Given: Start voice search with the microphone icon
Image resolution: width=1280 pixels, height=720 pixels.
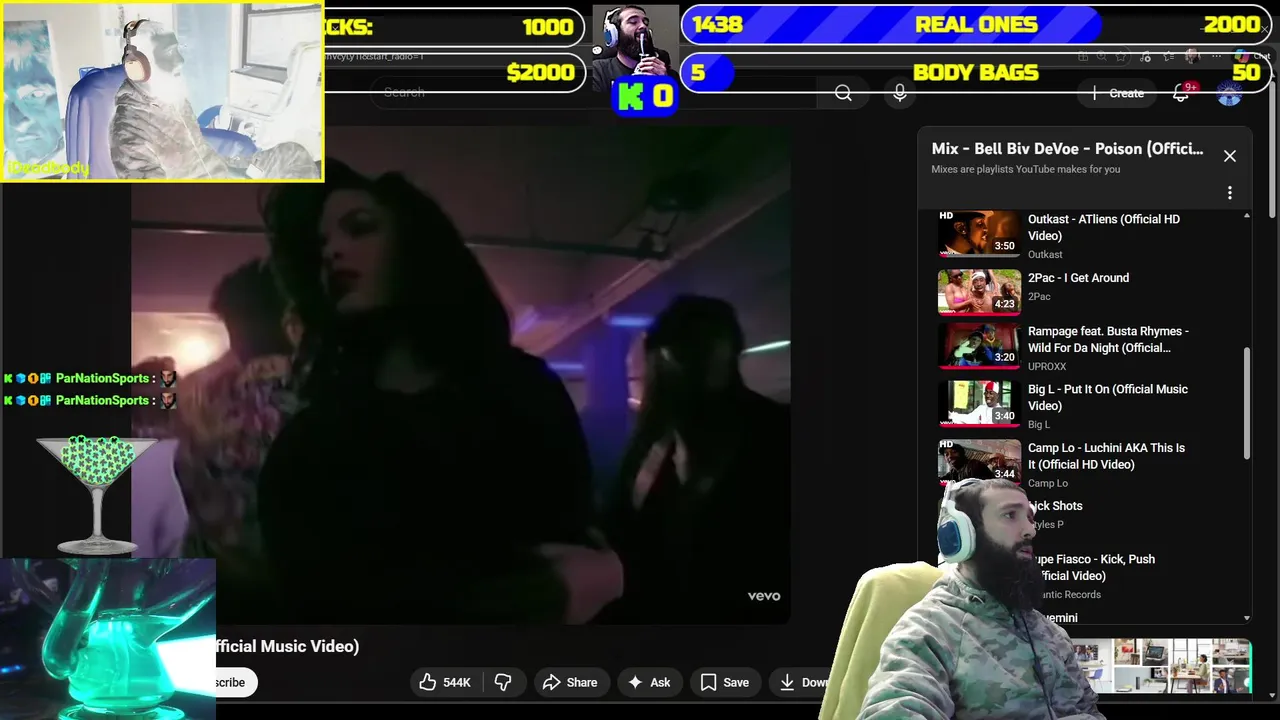Looking at the screenshot, I should [x=900, y=93].
